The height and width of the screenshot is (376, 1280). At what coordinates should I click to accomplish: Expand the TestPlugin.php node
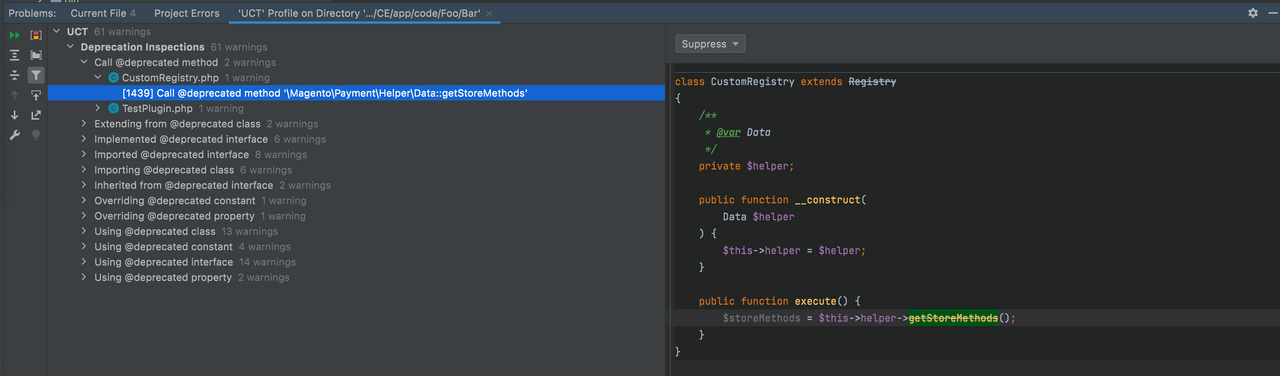pos(99,108)
